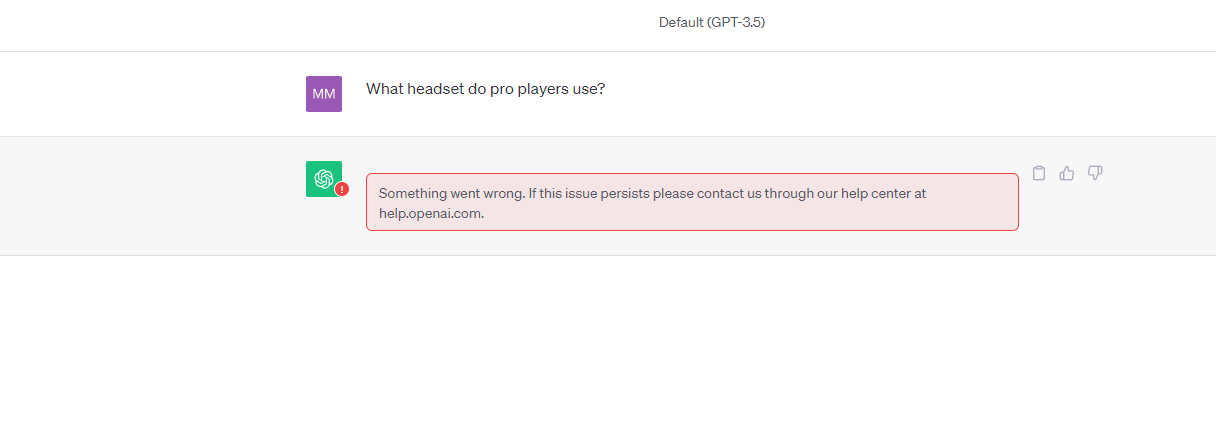The width and height of the screenshot is (1216, 445).
Task: Click the purple MM user avatar
Action: point(324,94)
